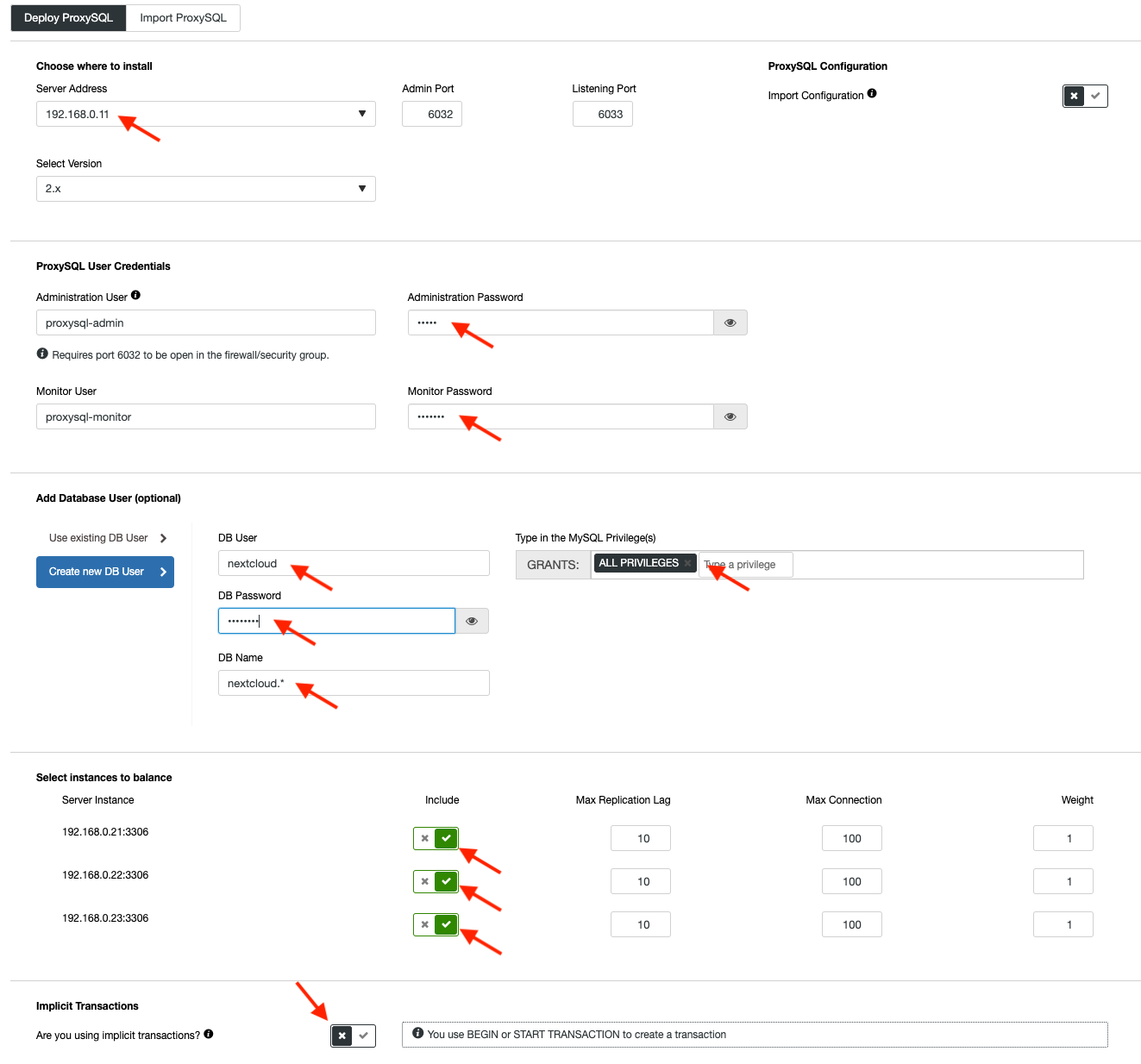This screenshot has width=1141, height=1064.
Task: Edit Max Replication Lag for 192.168.0.21
Action: 641,838
